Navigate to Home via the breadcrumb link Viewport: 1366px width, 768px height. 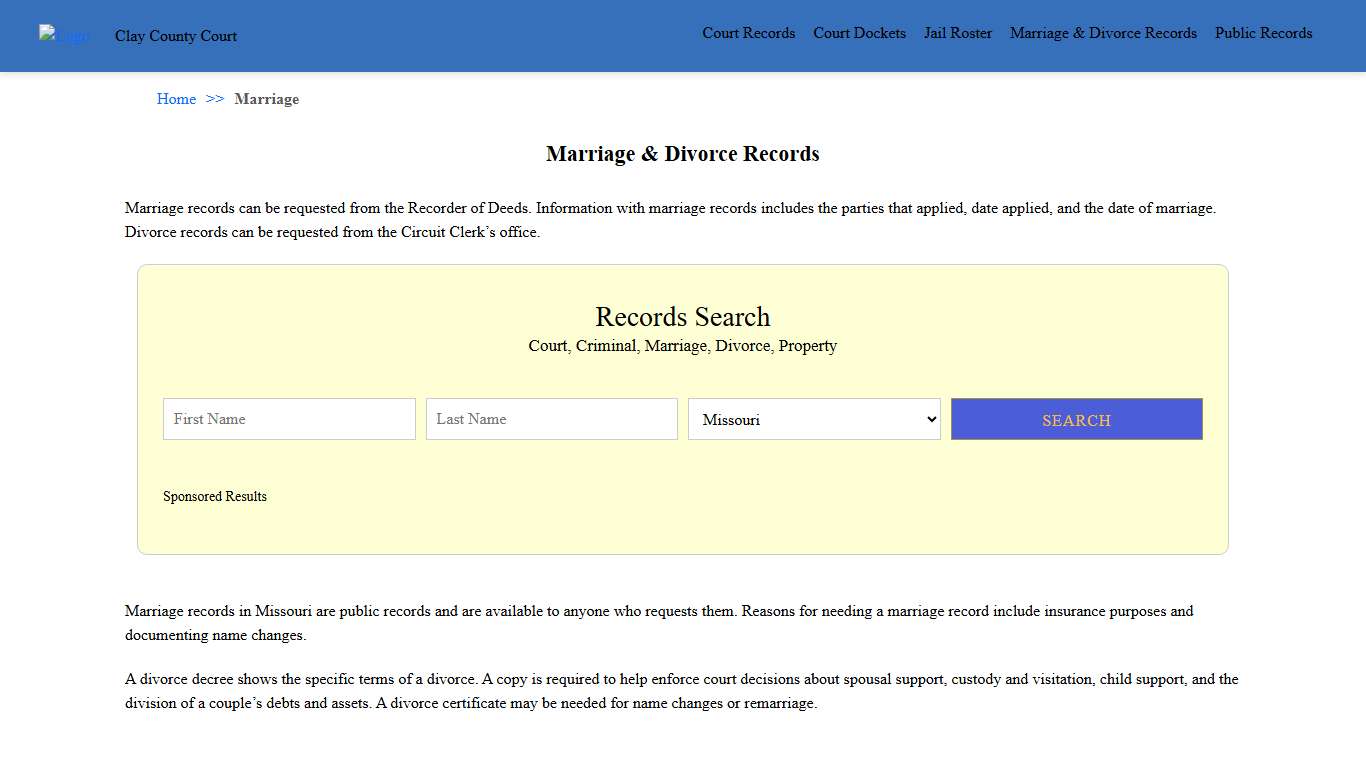176,99
